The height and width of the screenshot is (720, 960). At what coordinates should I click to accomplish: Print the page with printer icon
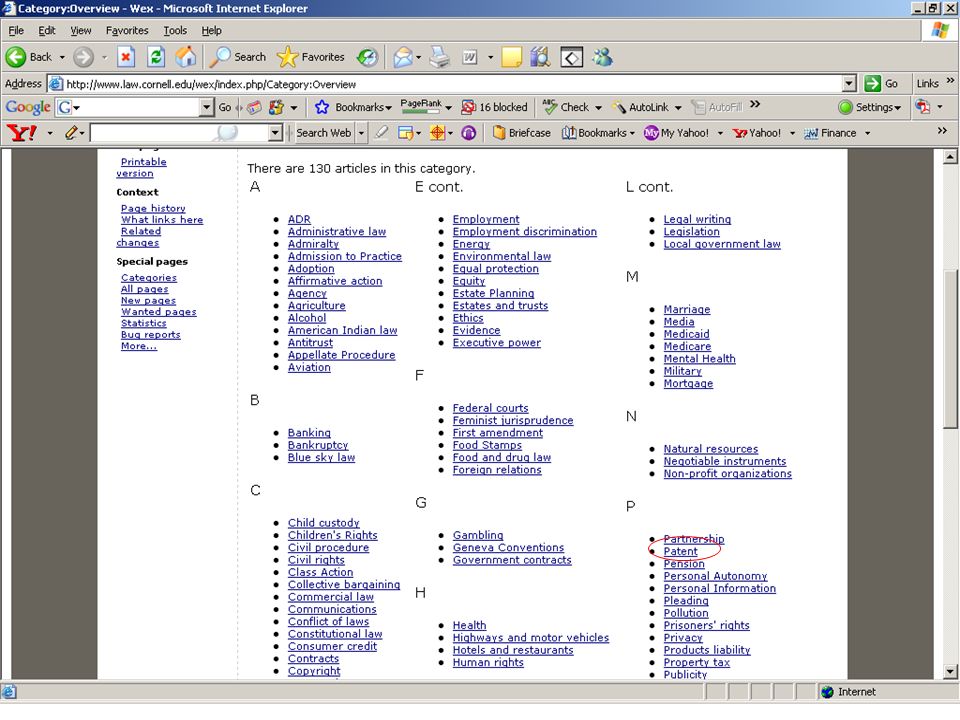click(x=439, y=57)
